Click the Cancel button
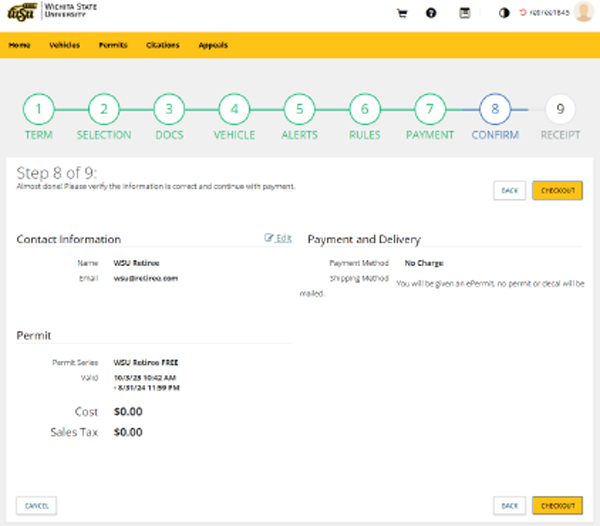Viewport: 600px width, 526px height. (x=37, y=505)
